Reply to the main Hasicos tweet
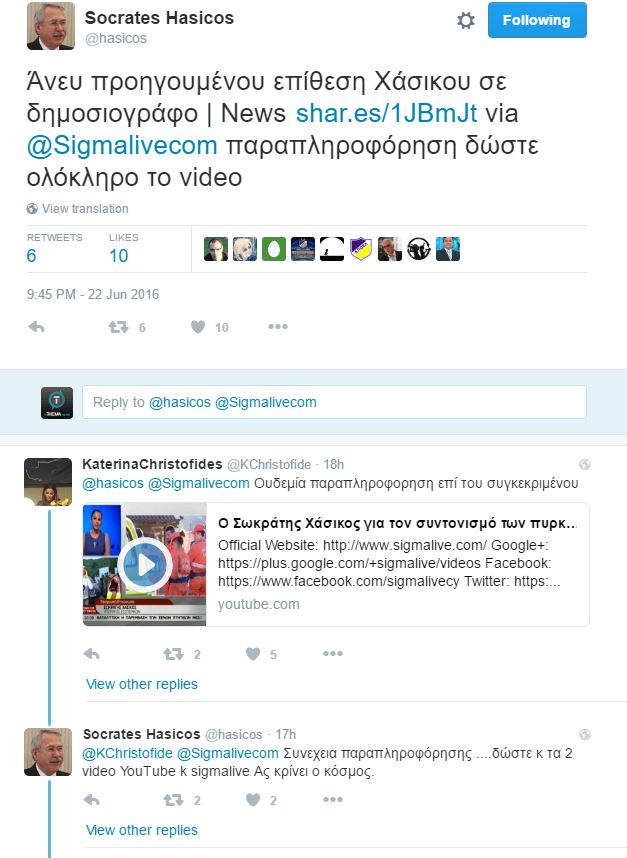 click(x=37, y=327)
